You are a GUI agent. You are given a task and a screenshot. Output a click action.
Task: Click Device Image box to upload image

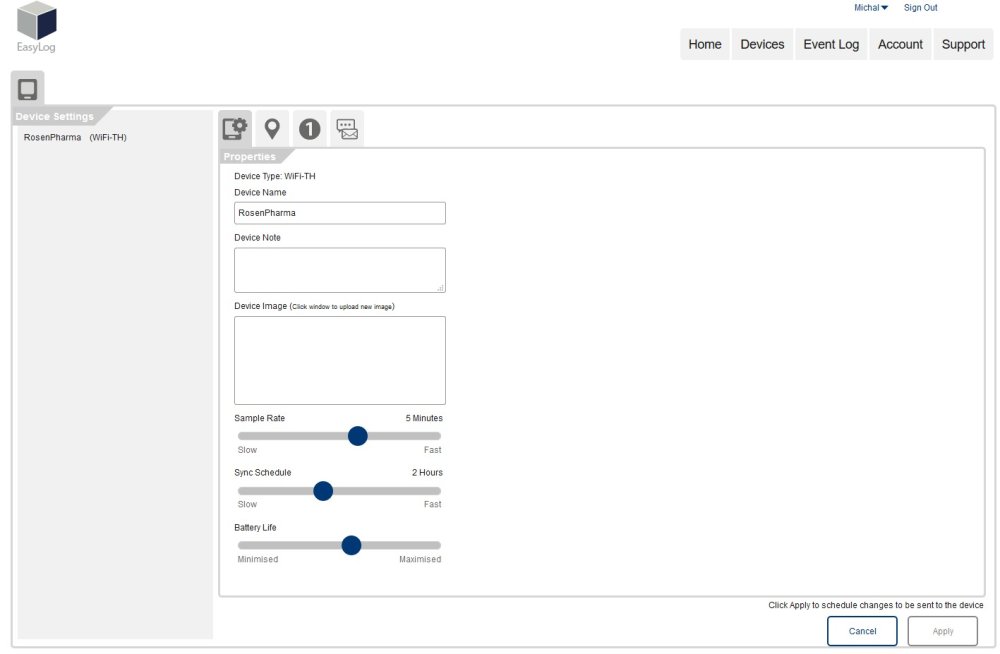pyautogui.click(x=340, y=360)
